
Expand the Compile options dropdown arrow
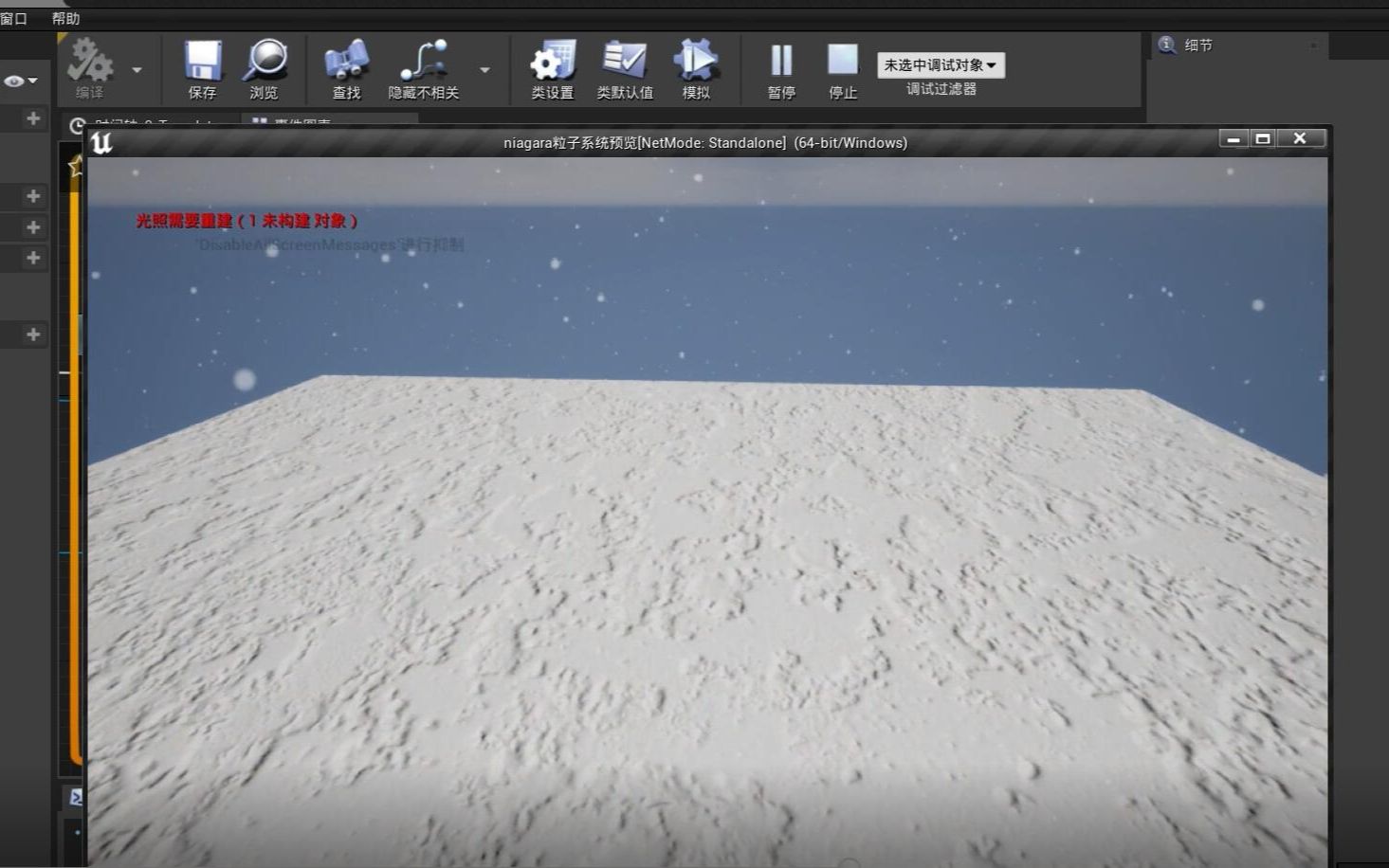tap(136, 71)
